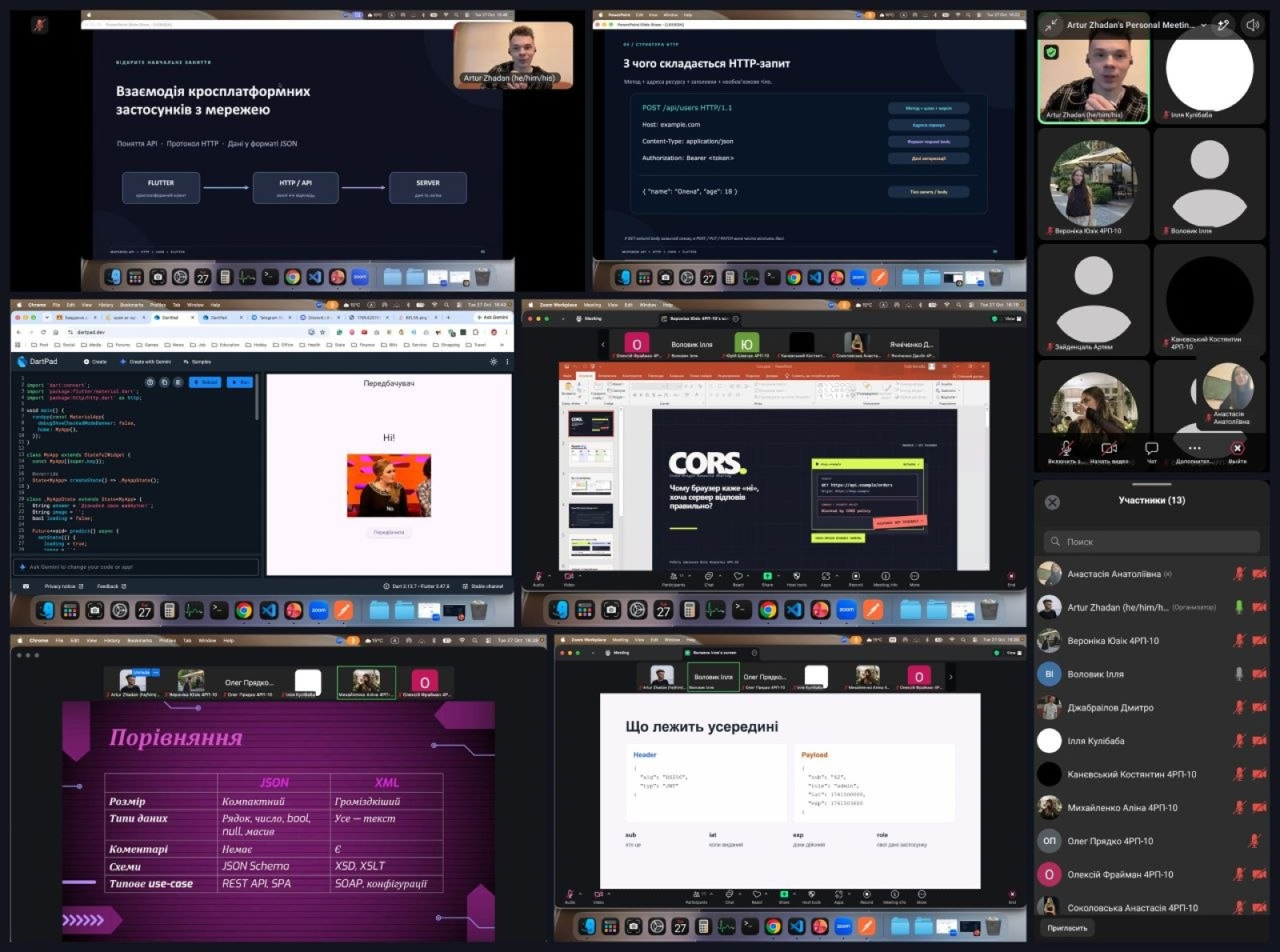Viewport: 1280px width, 952px height.
Task: Click Ask Gemini to change your code field
Action: pos(136,566)
